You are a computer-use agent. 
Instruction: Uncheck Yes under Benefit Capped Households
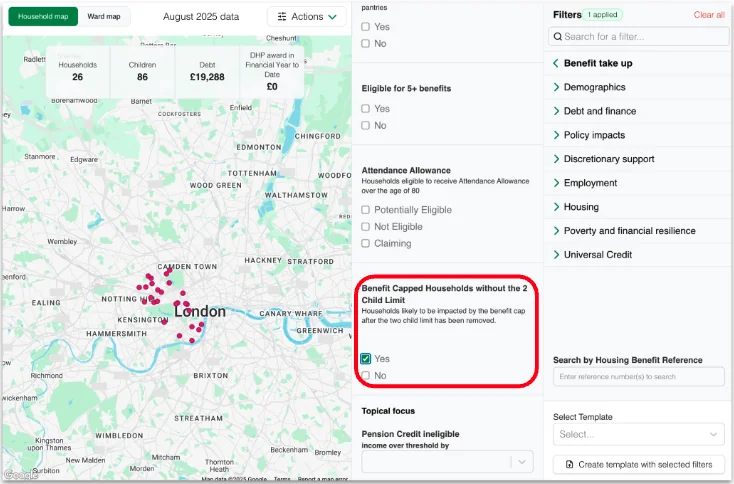pyautogui.click(x=366, y=358)
